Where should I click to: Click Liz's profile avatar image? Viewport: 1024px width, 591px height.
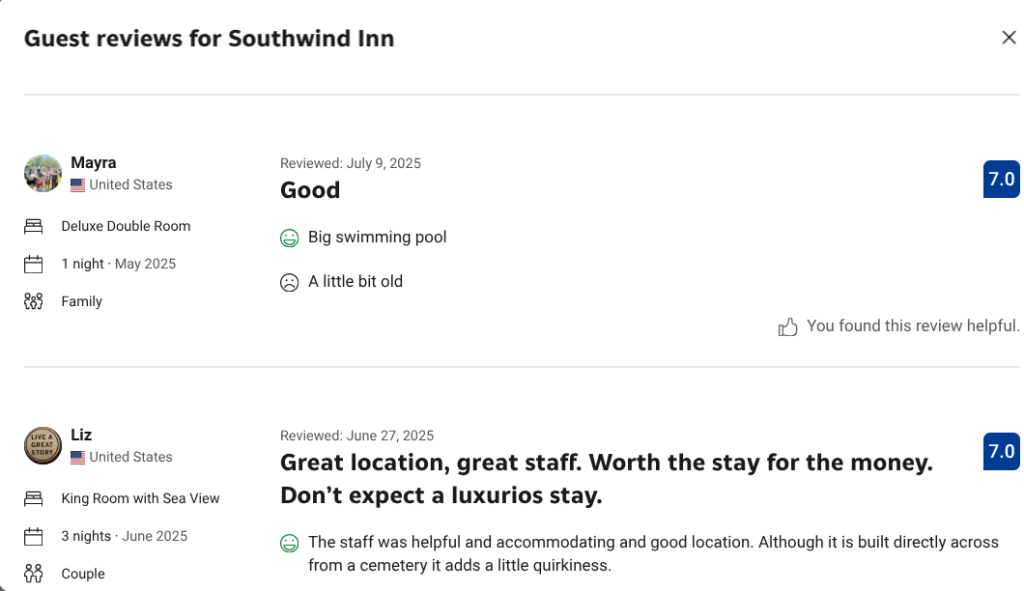pyautogui.click(x=43, y=445)
